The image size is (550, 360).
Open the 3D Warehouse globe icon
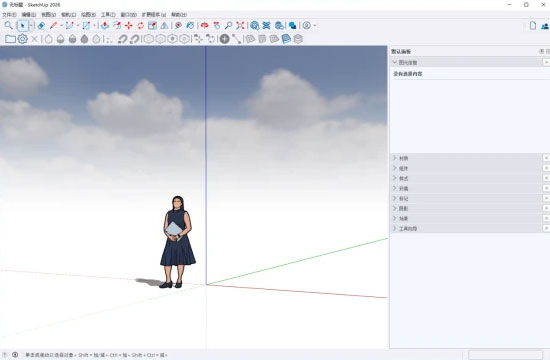click(255, 26)
